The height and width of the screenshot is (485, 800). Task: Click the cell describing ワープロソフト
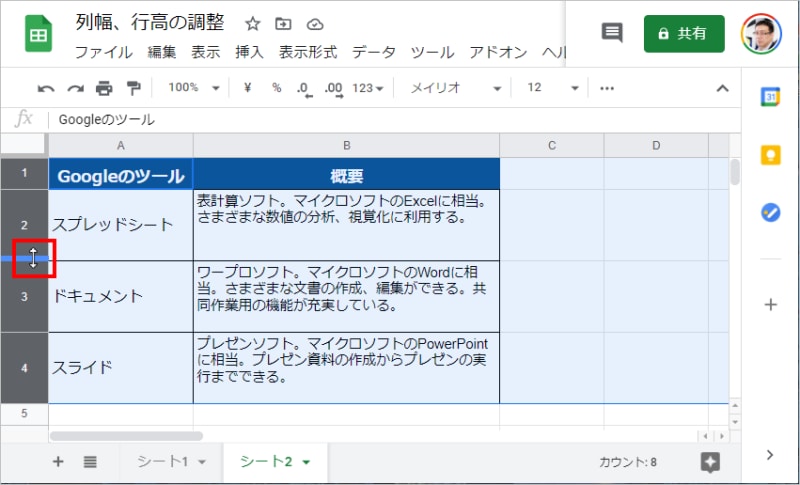(x=346, y=297)
